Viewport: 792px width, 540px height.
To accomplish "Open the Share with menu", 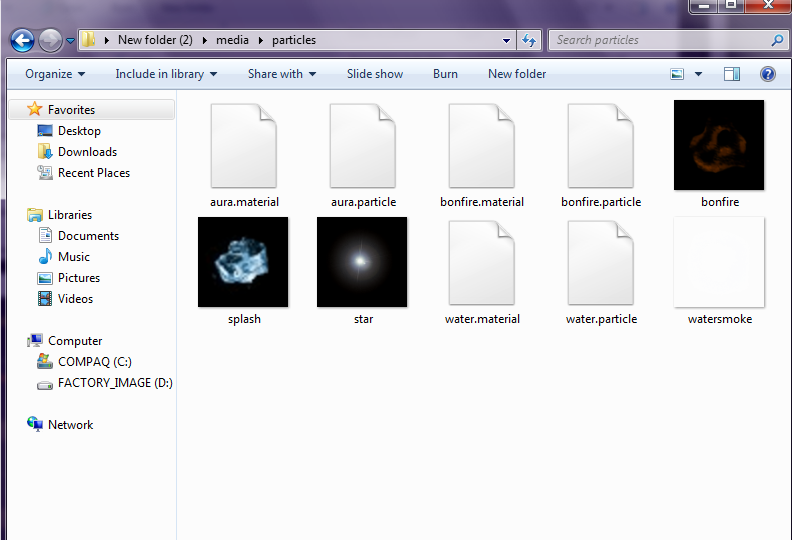I will pos(282,74).
